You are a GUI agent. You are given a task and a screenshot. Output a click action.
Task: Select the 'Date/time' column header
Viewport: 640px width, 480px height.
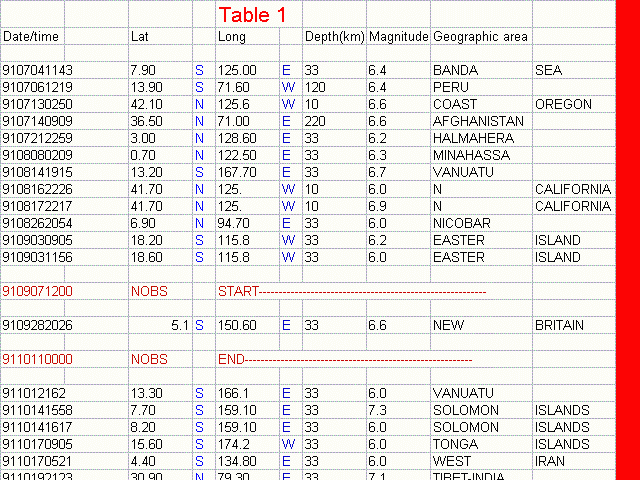click(x=31, y=37)
